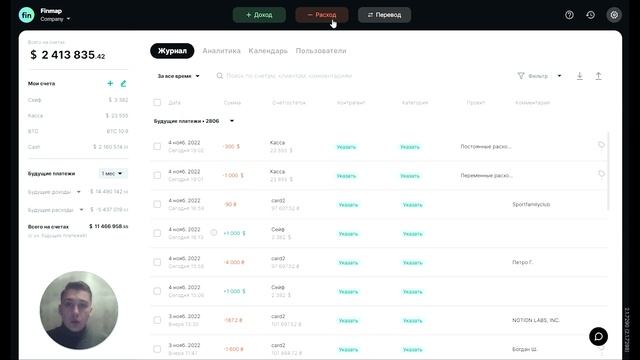
Task: Click the '+ Доход' button
Action: click(259, 15)
